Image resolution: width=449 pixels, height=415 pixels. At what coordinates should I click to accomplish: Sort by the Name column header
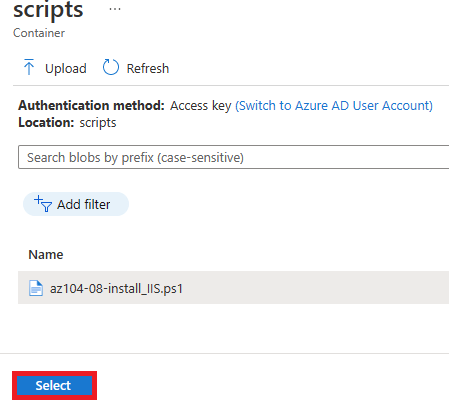(x=46, y=255)
